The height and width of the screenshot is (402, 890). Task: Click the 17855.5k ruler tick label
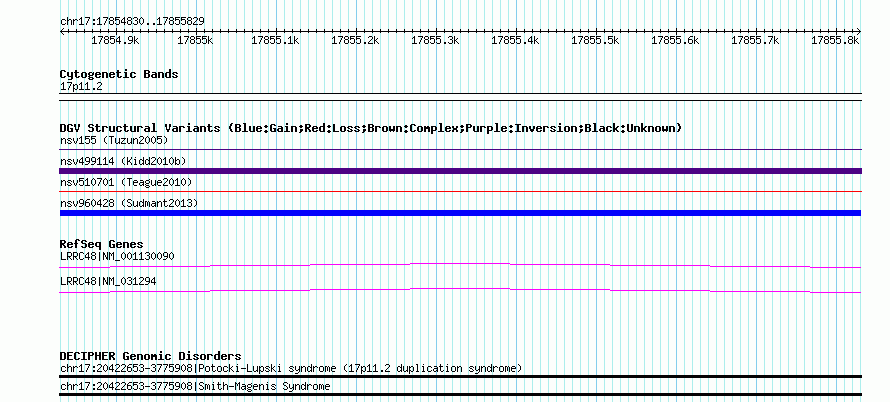[595, 40]
